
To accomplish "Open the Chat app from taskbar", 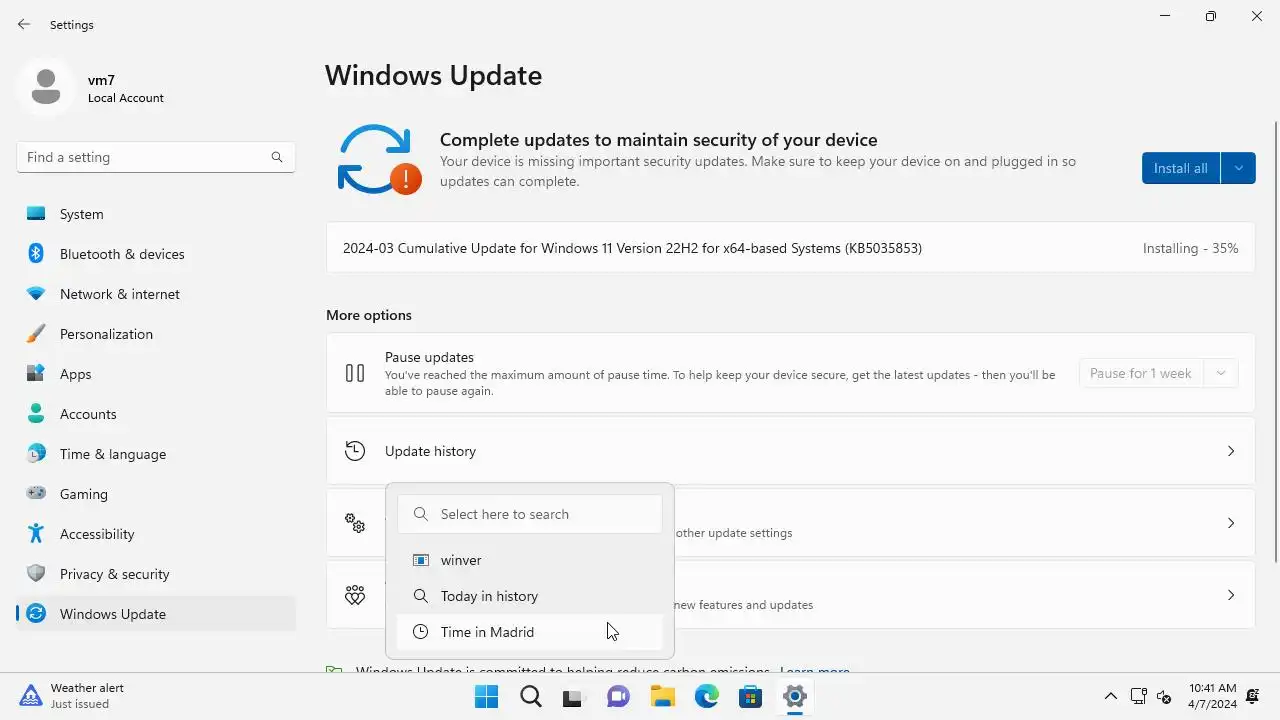I will coord(618,696).
